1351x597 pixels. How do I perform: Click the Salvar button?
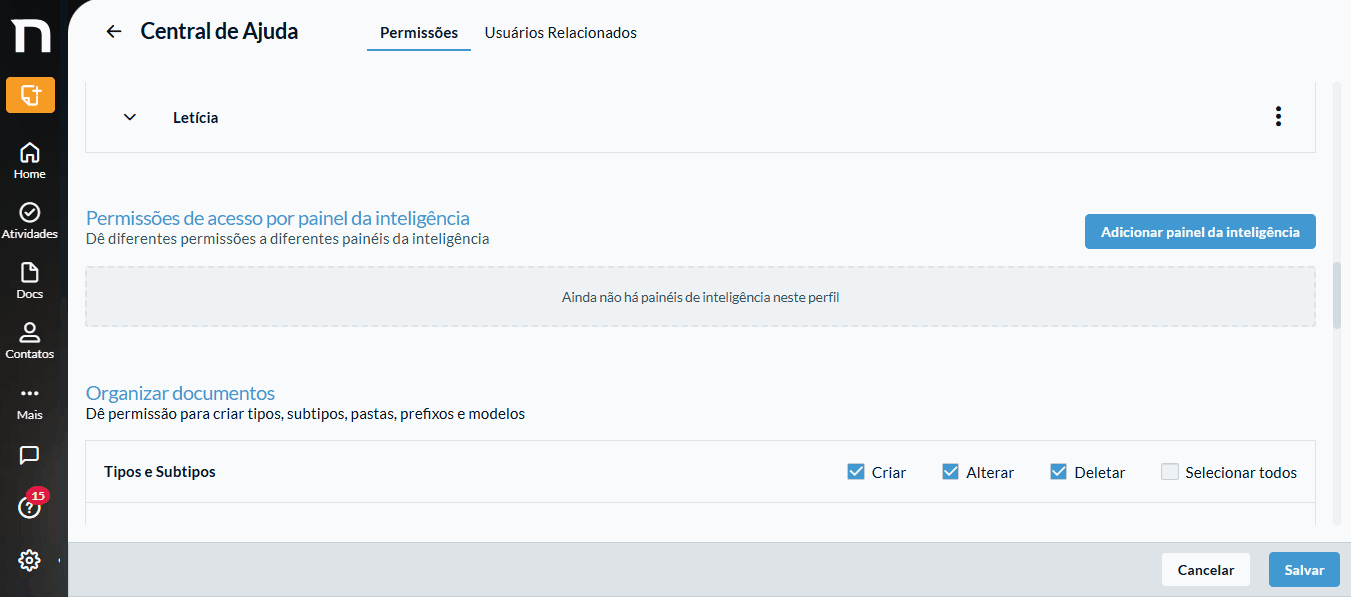[x=1305, y=570]
